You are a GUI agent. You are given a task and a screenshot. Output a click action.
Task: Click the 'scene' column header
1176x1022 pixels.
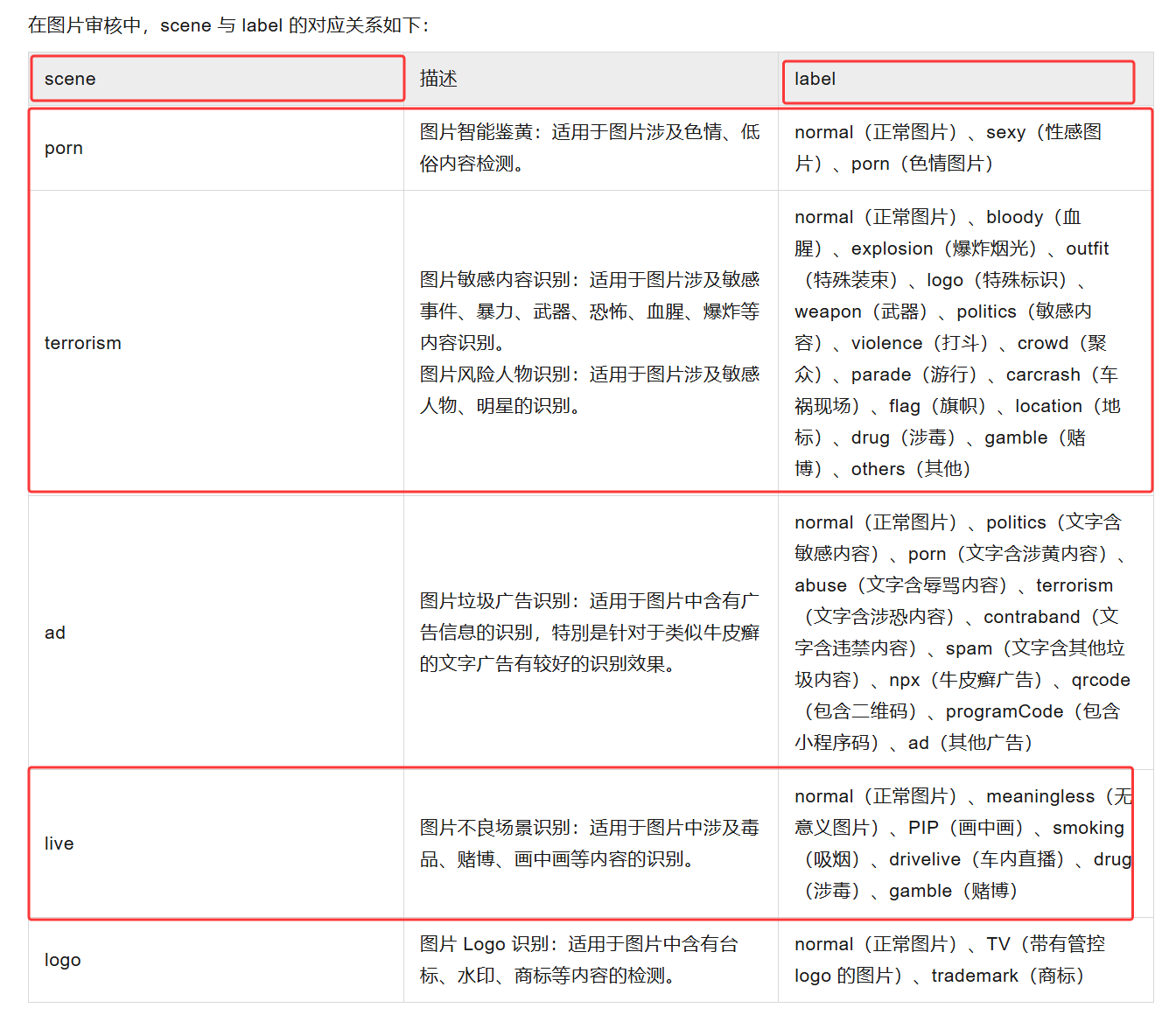click(x=216, y=79)
